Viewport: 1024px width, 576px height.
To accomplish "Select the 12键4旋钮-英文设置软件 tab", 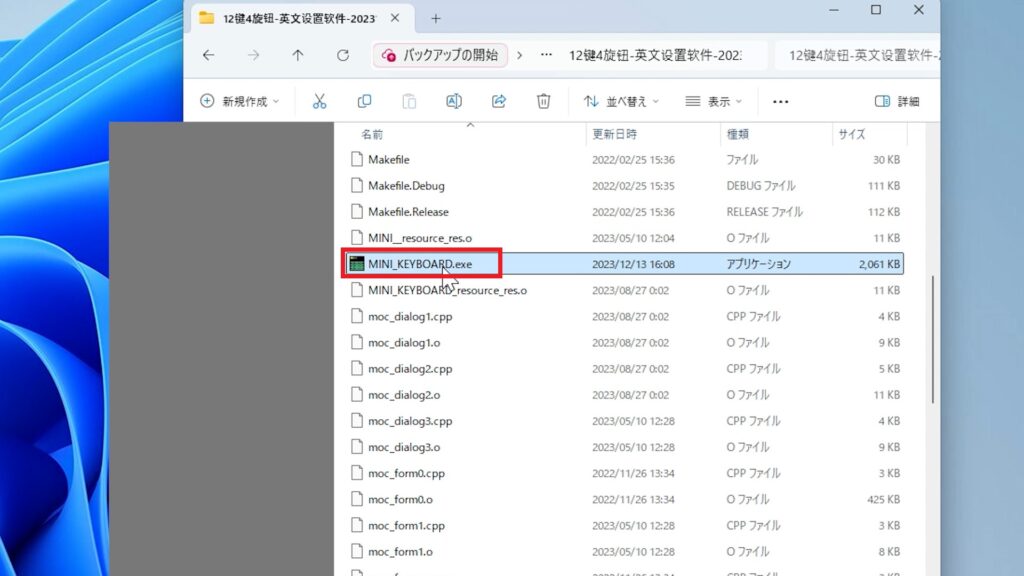I will click(300, 19).
